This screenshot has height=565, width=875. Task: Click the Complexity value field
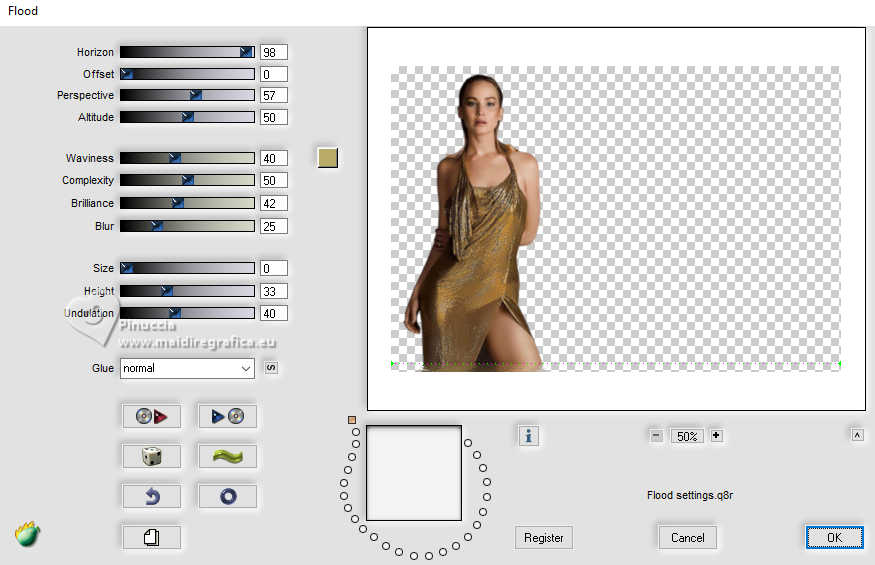[274, 180]
